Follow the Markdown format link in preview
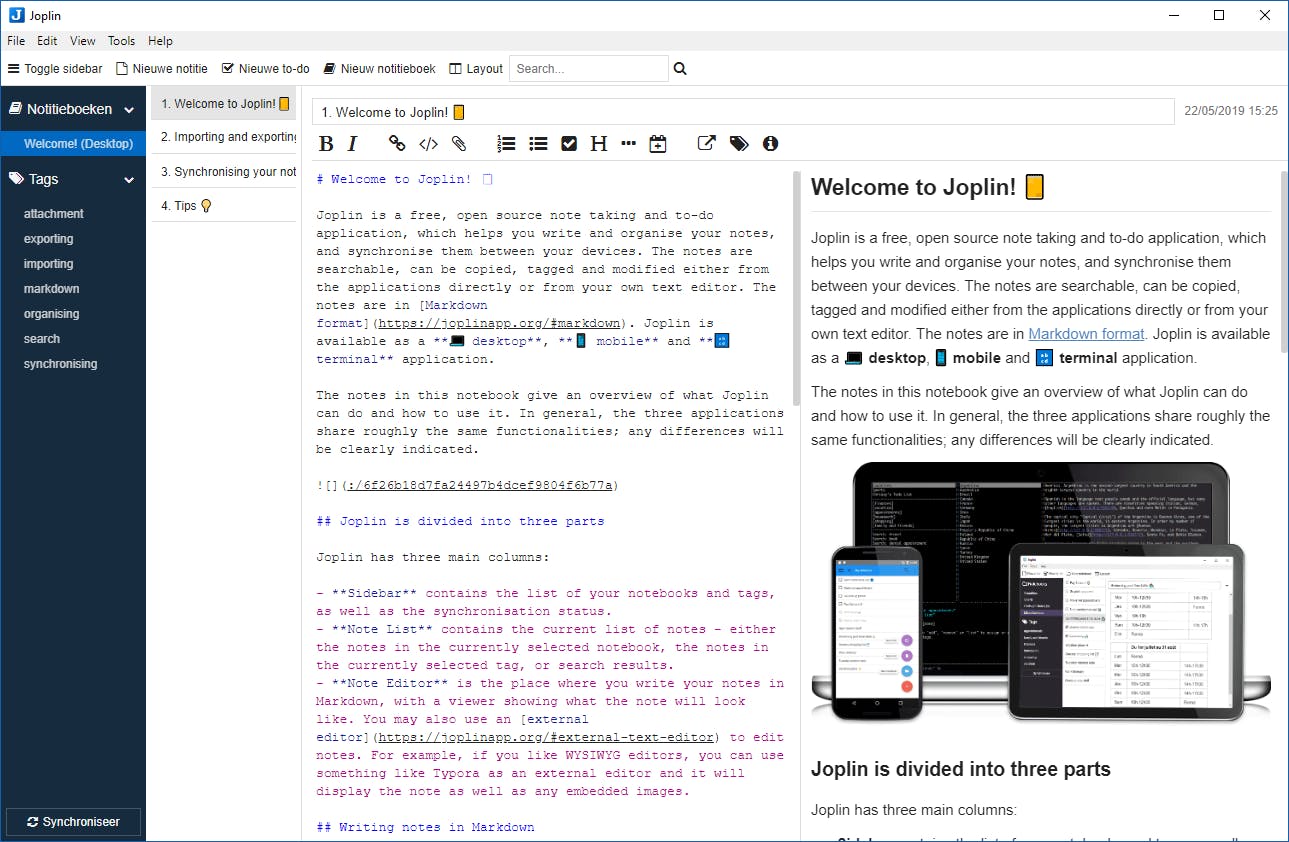1289x842 pixels. pyautogui.click(x=1085, y=334)
